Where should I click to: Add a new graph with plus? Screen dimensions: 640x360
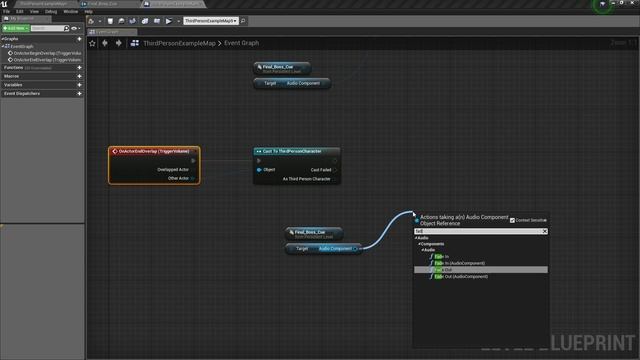point(79,39)
